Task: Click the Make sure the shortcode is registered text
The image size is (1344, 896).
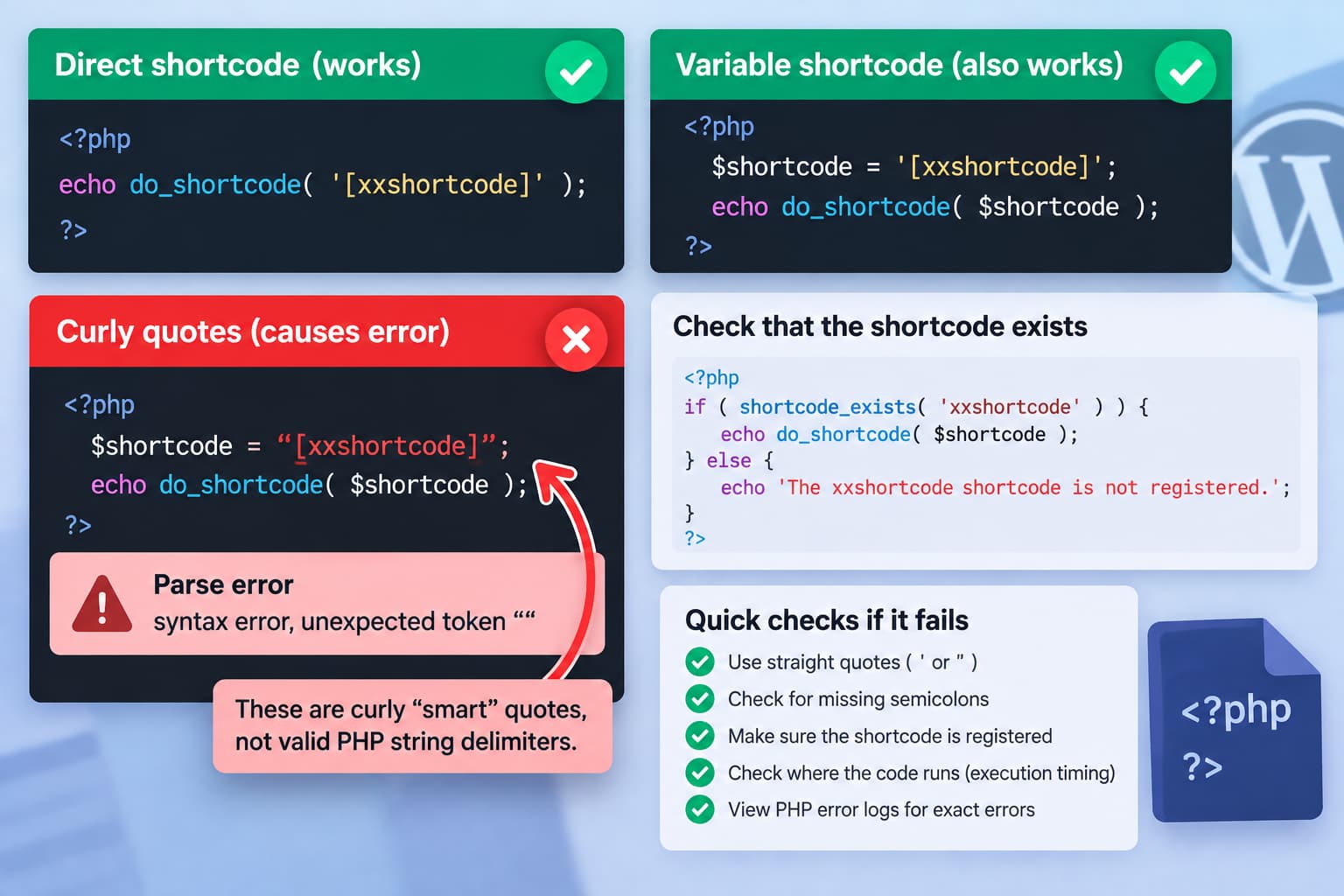Action: pyautogui.click(x=890, y=736)
